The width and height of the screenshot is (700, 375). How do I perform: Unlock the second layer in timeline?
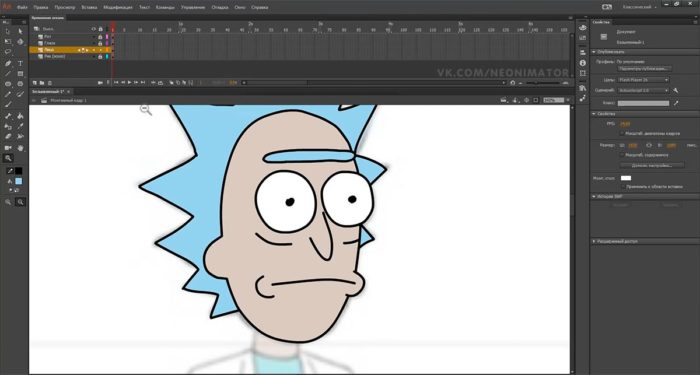point(100,43)
